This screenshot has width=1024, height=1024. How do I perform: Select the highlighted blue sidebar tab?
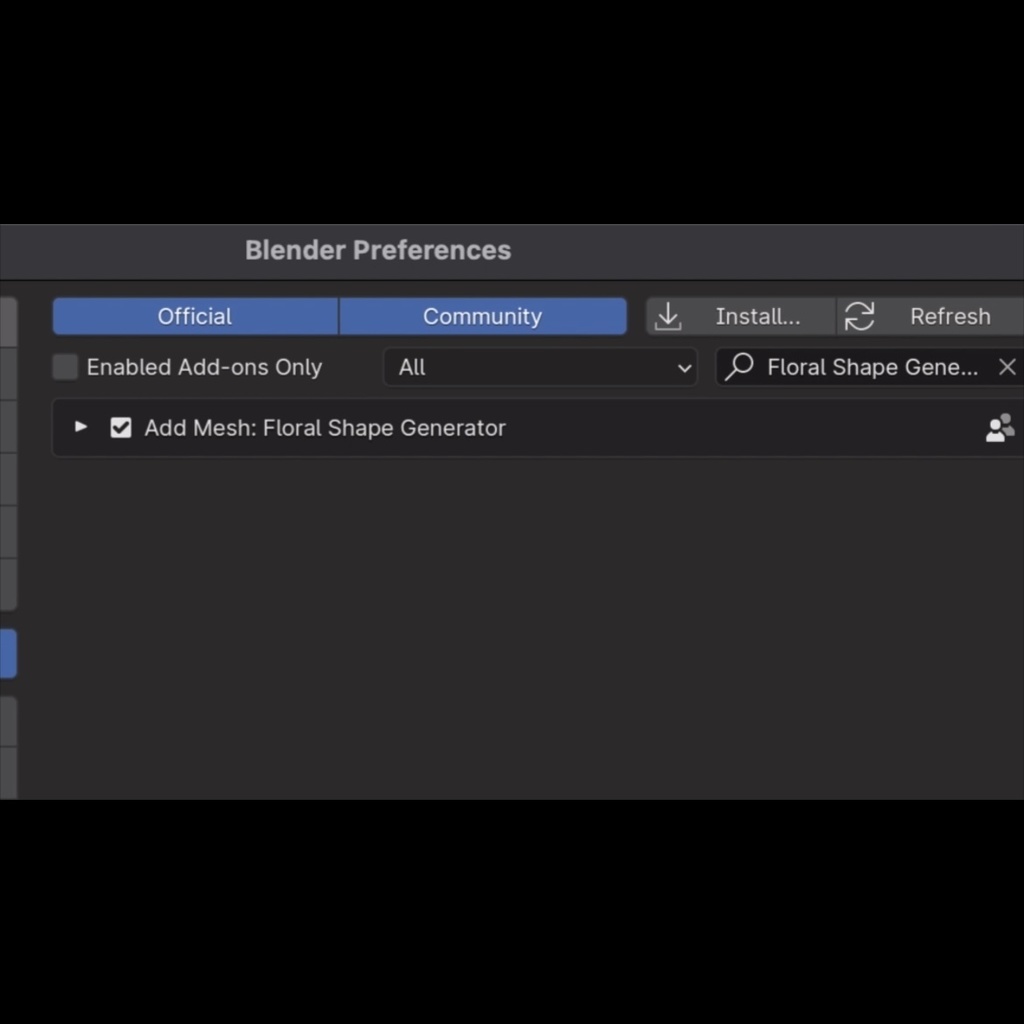6,653
